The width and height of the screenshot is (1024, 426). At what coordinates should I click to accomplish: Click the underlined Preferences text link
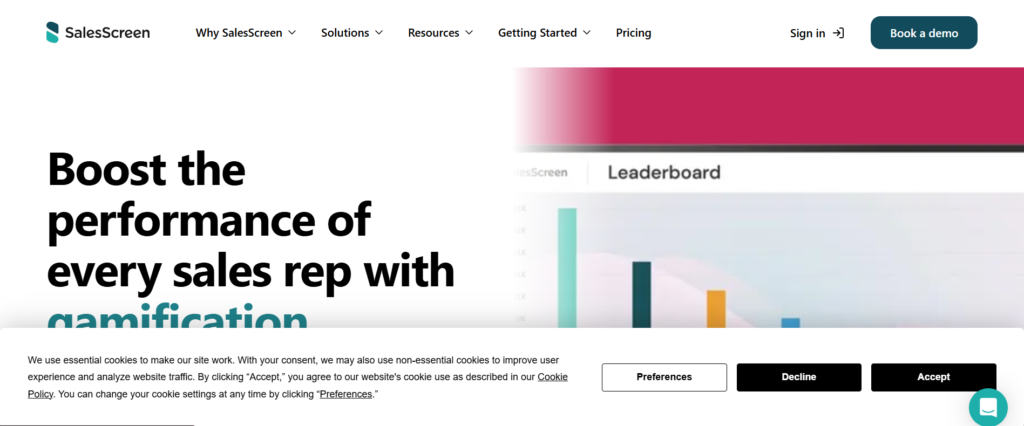pos(345,394)
